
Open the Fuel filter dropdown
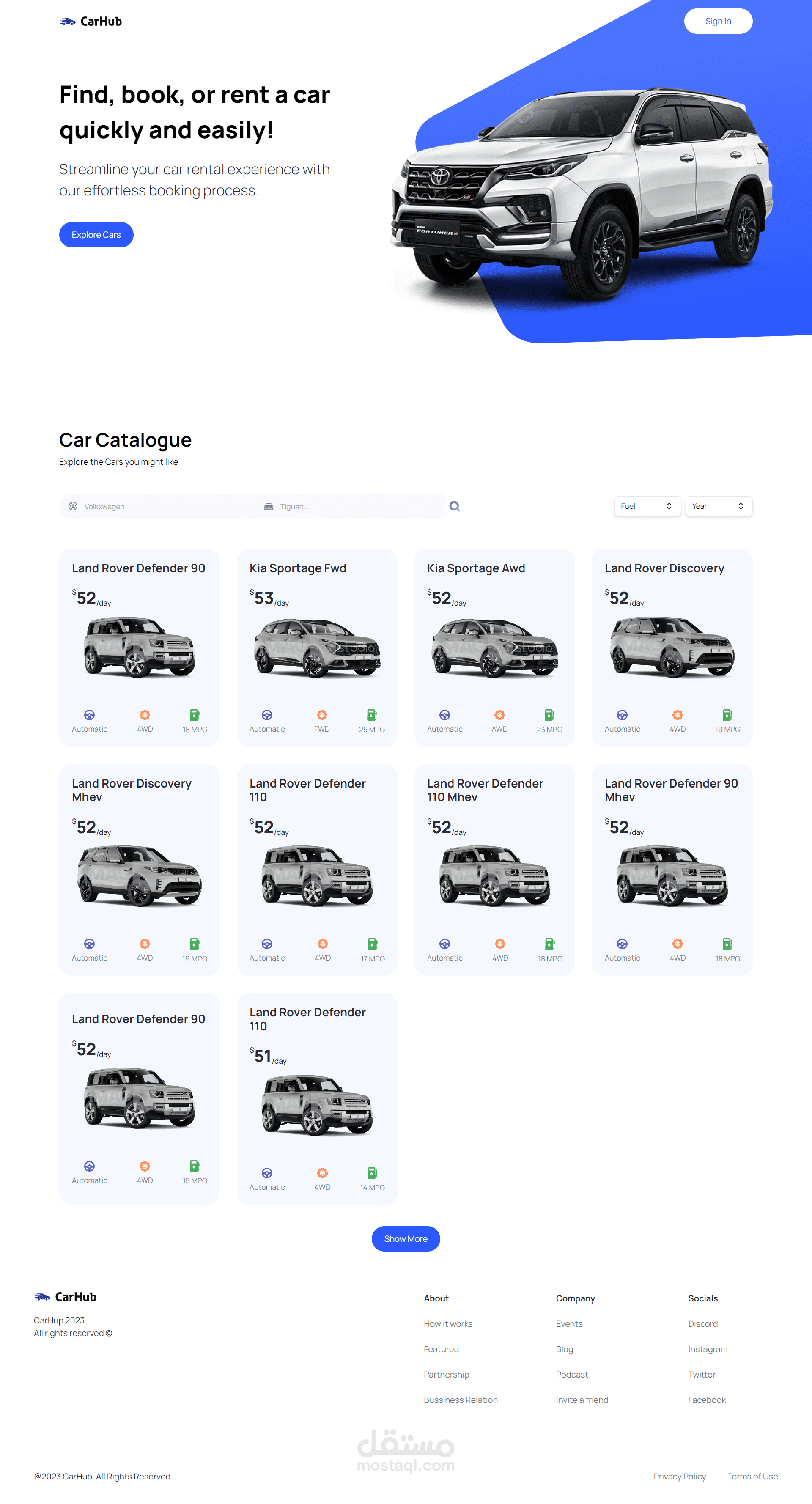pos(647,506)
